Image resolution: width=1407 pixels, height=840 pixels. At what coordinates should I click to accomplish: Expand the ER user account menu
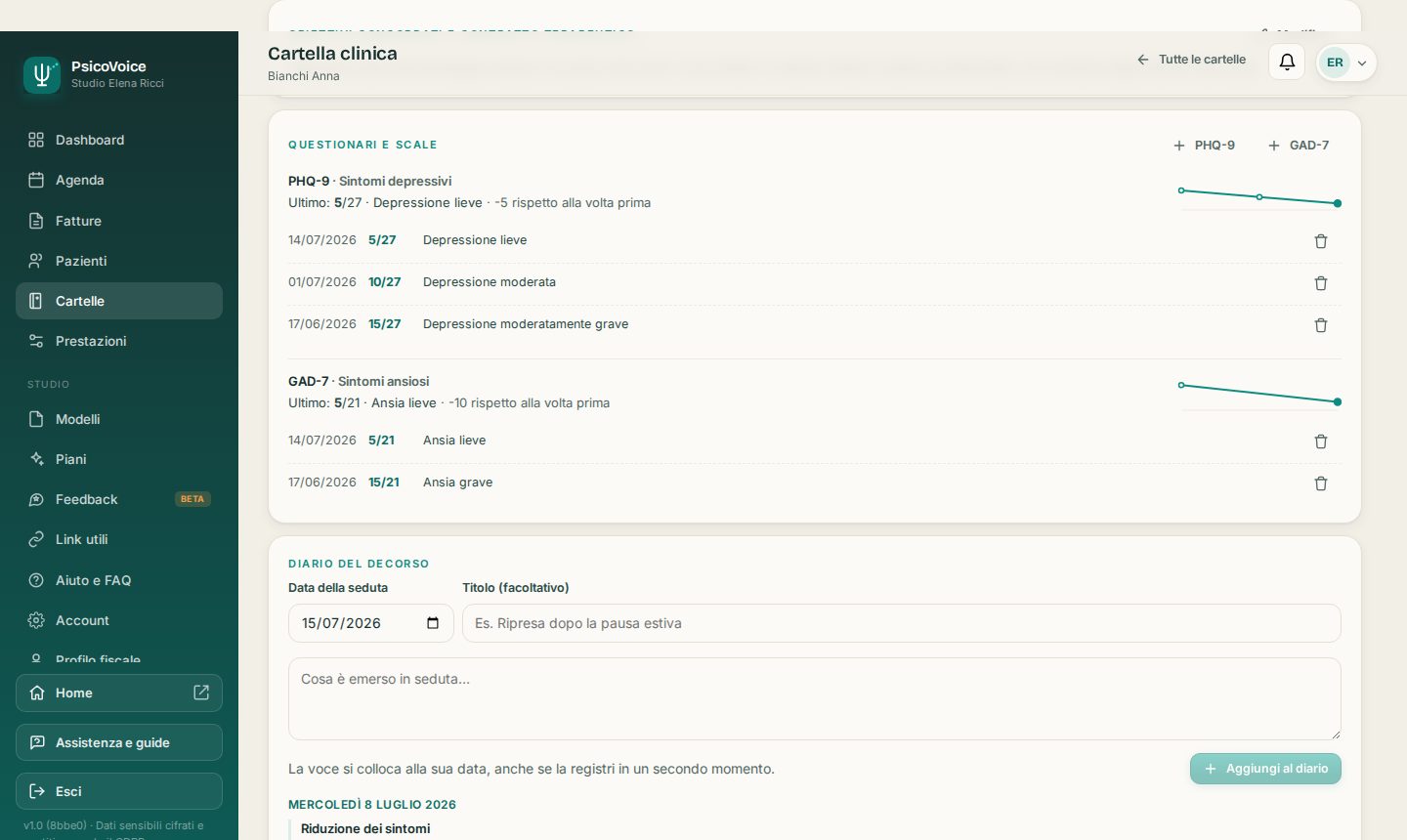pos(1346,63)
